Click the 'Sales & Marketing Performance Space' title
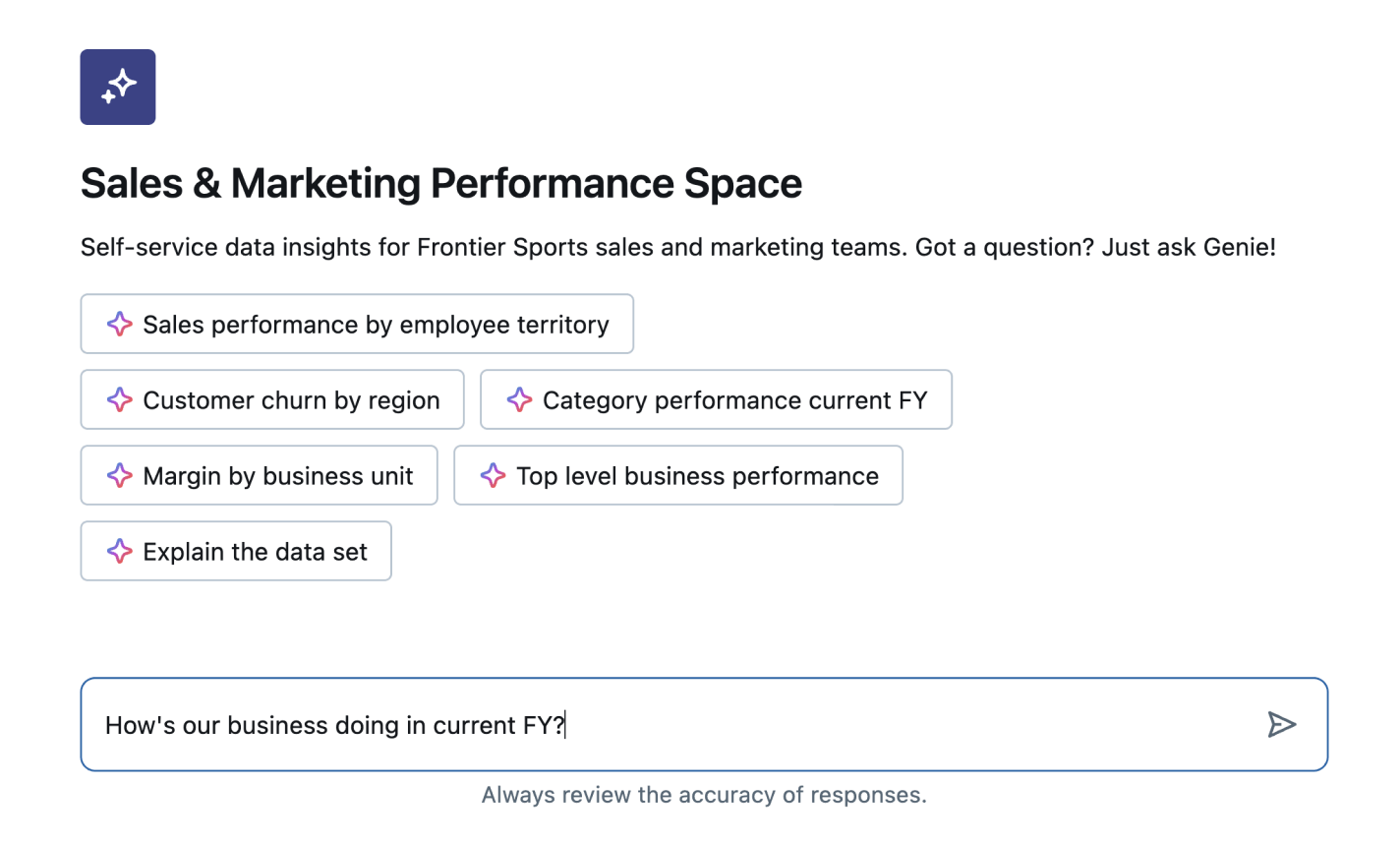Viewport: 1400px width, 845px height. tap(440, 184)
